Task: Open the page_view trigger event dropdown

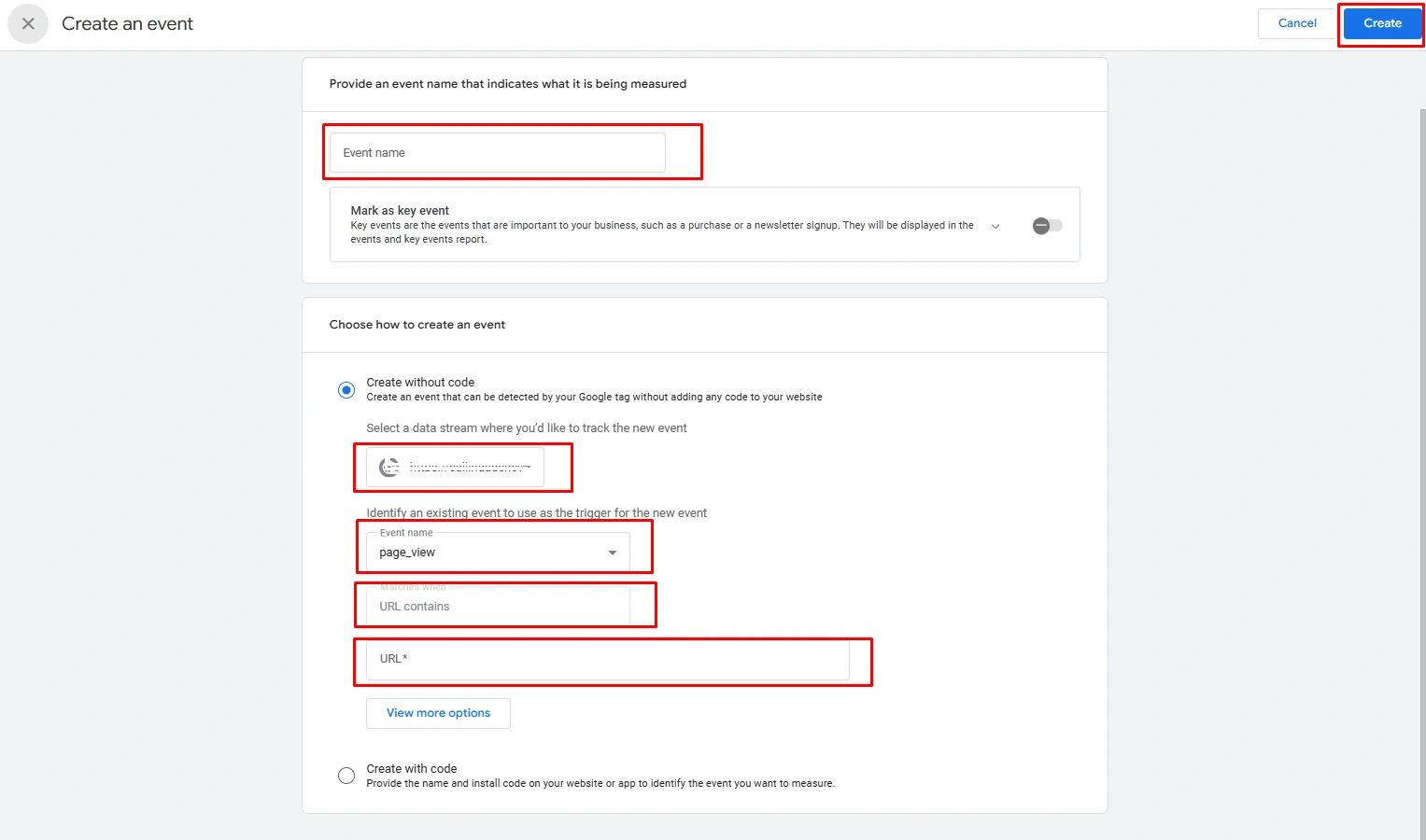Action: [x=498, y=552]
